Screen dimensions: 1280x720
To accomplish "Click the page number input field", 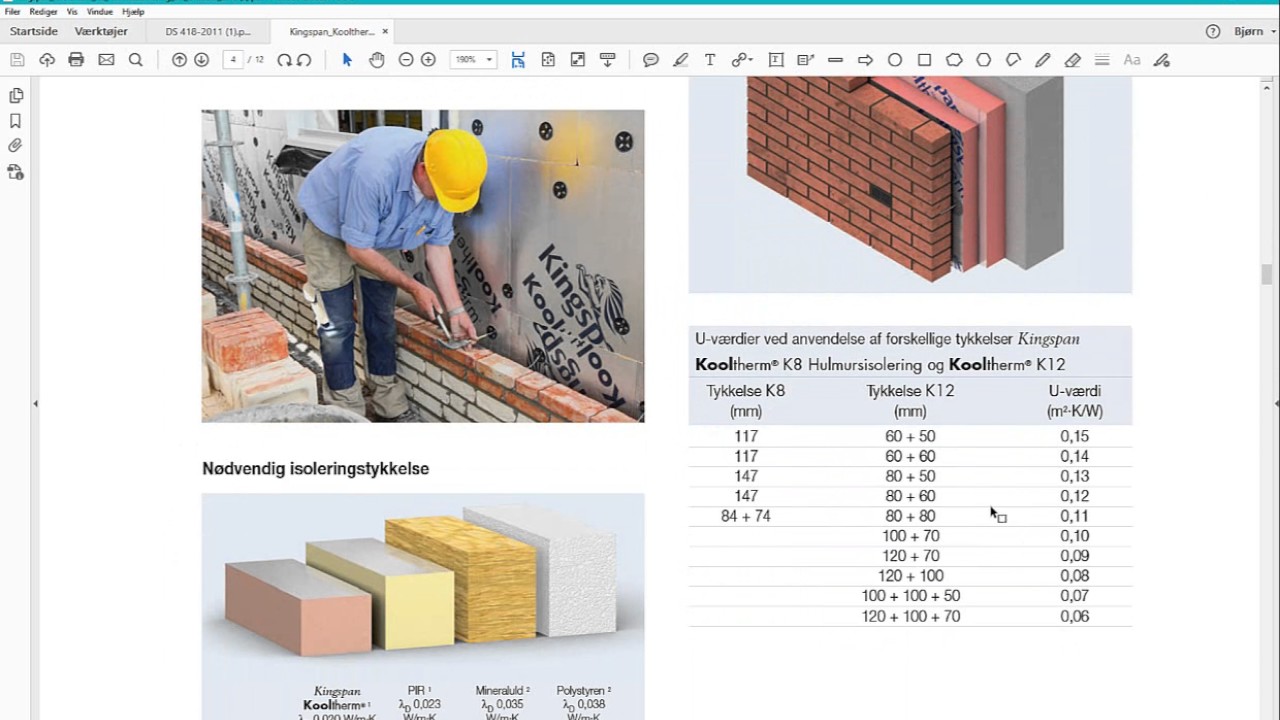I will click(233, 60).
